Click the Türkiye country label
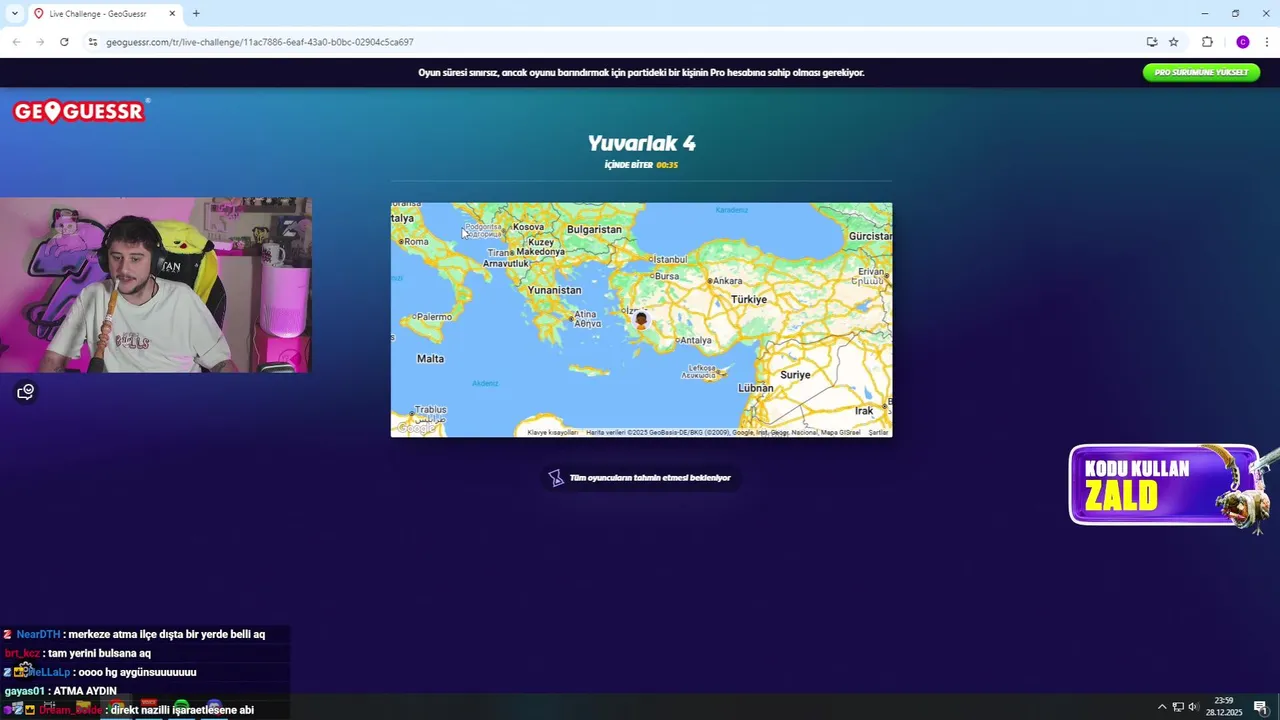1280x720 pixels. tap(748, 300)
